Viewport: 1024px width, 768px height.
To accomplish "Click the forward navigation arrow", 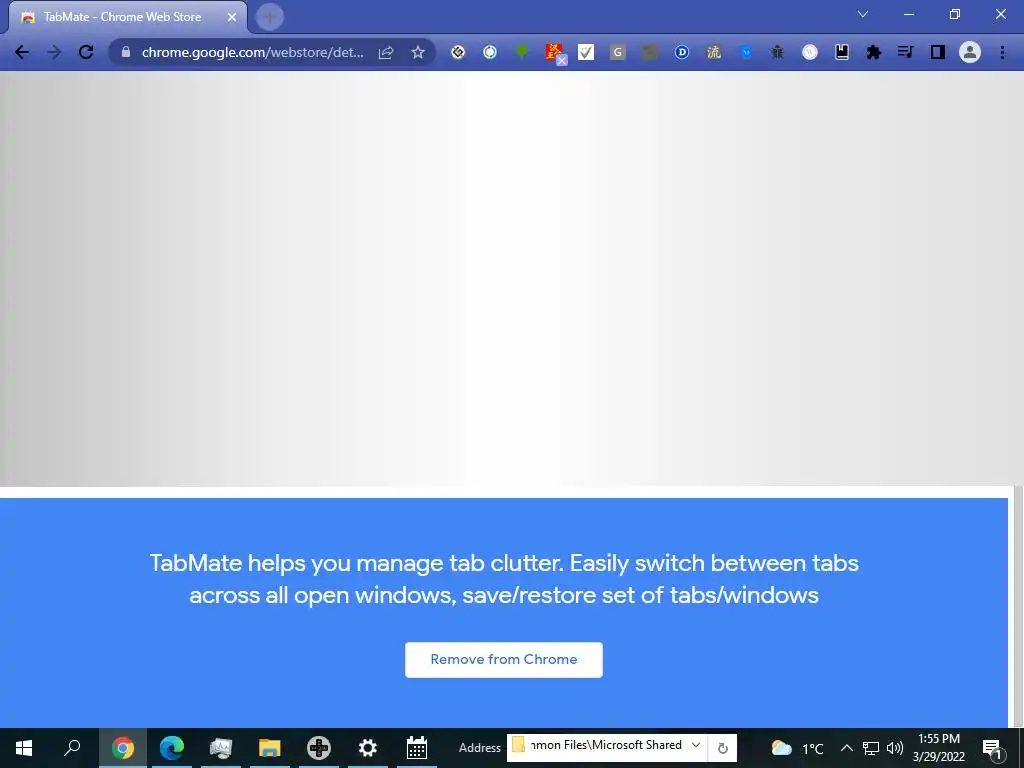I will [x=54, y=52].
